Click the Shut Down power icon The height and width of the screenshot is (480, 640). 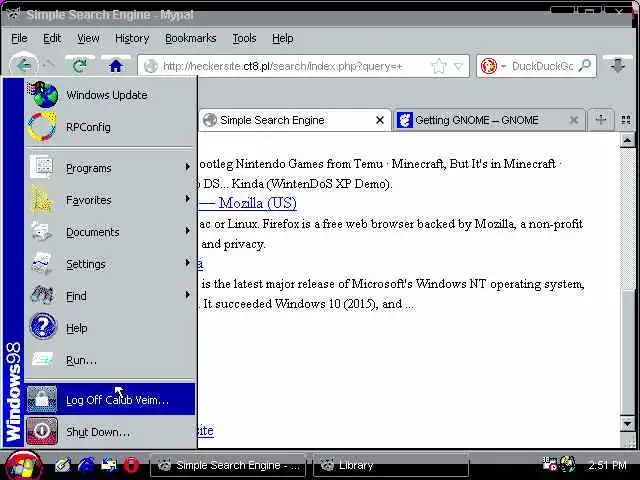tap(42, 431)
